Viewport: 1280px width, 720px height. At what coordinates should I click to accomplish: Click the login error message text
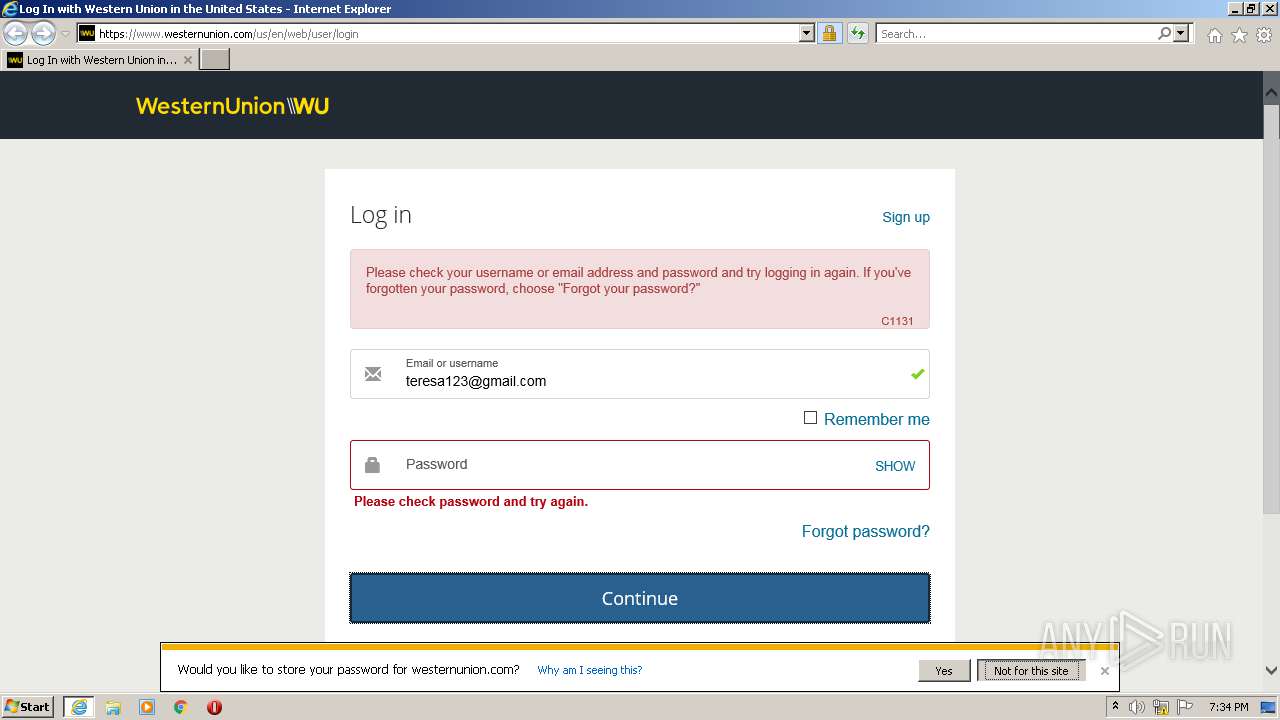[x=638, y=280]
